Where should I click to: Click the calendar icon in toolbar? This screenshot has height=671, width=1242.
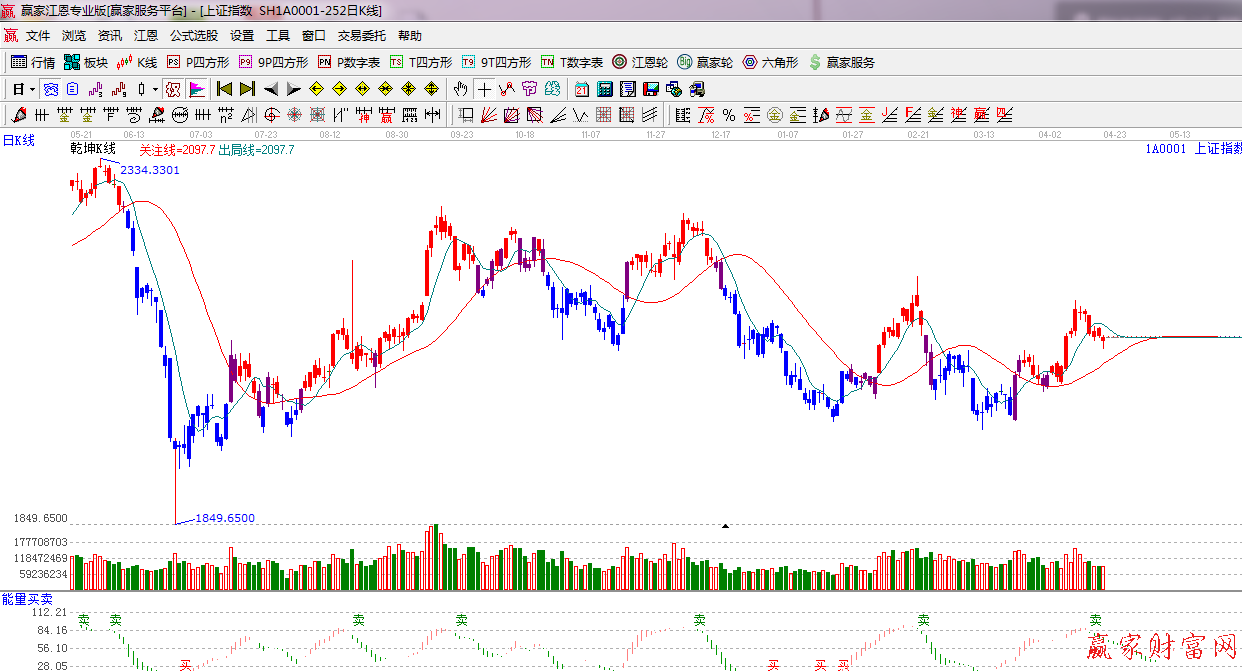[x=580, y=89]
